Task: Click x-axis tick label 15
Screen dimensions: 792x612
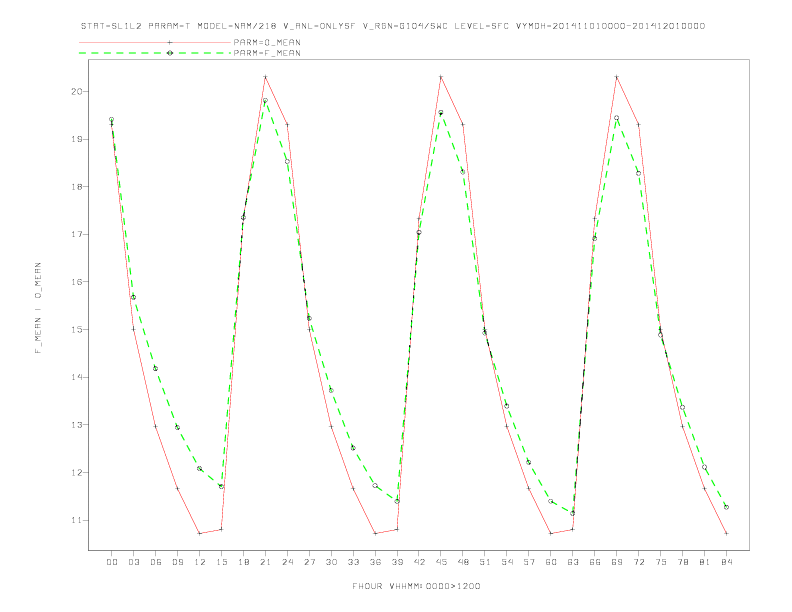Action: tap(221, 562)
